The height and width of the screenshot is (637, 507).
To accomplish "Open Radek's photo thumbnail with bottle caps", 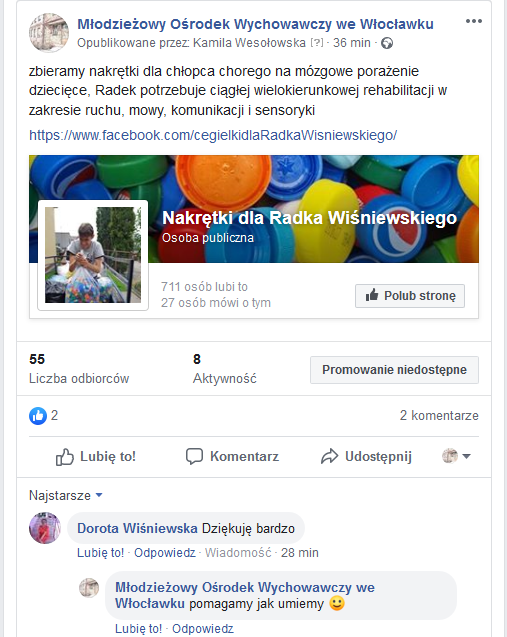I will coord(93,255).
